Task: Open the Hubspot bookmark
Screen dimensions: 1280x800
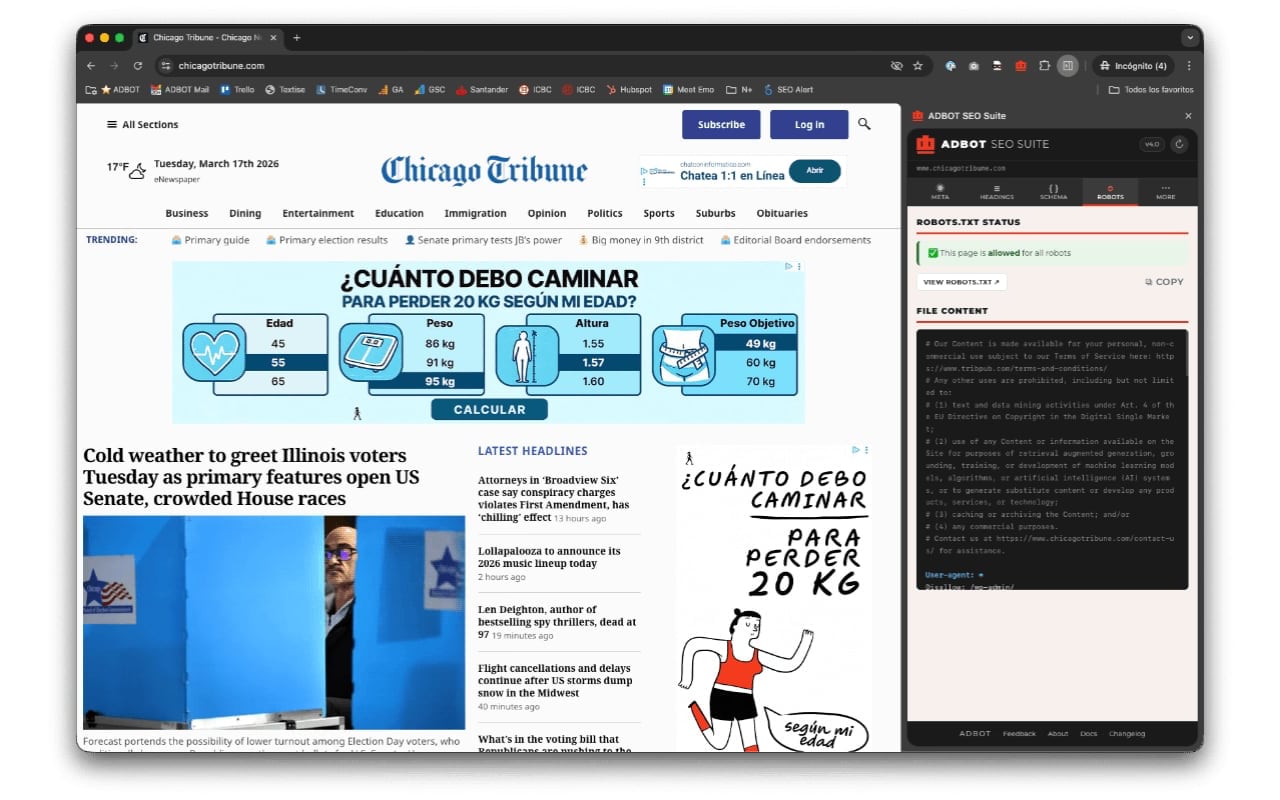Action: [x=629, y=90]
